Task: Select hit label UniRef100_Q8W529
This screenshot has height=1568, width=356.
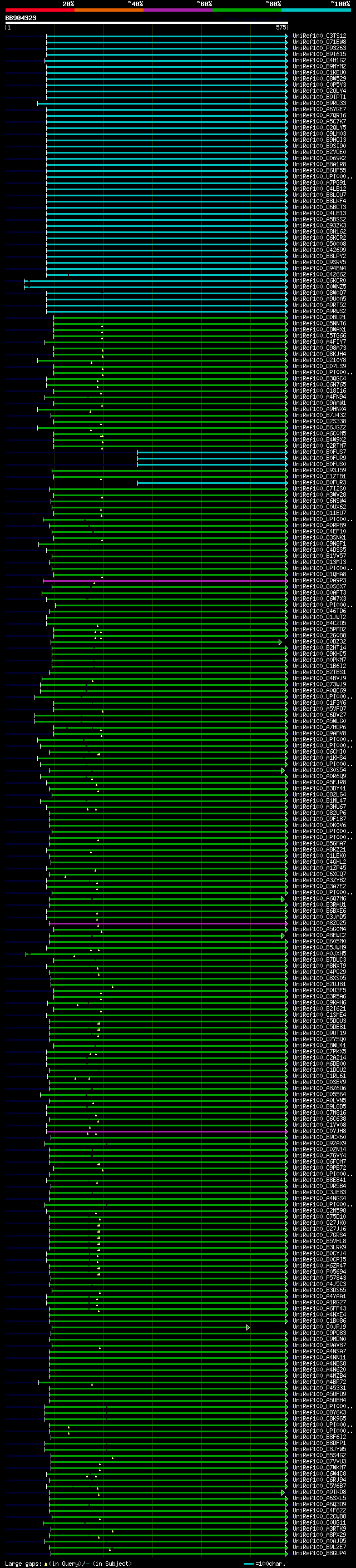Action: 319,78
